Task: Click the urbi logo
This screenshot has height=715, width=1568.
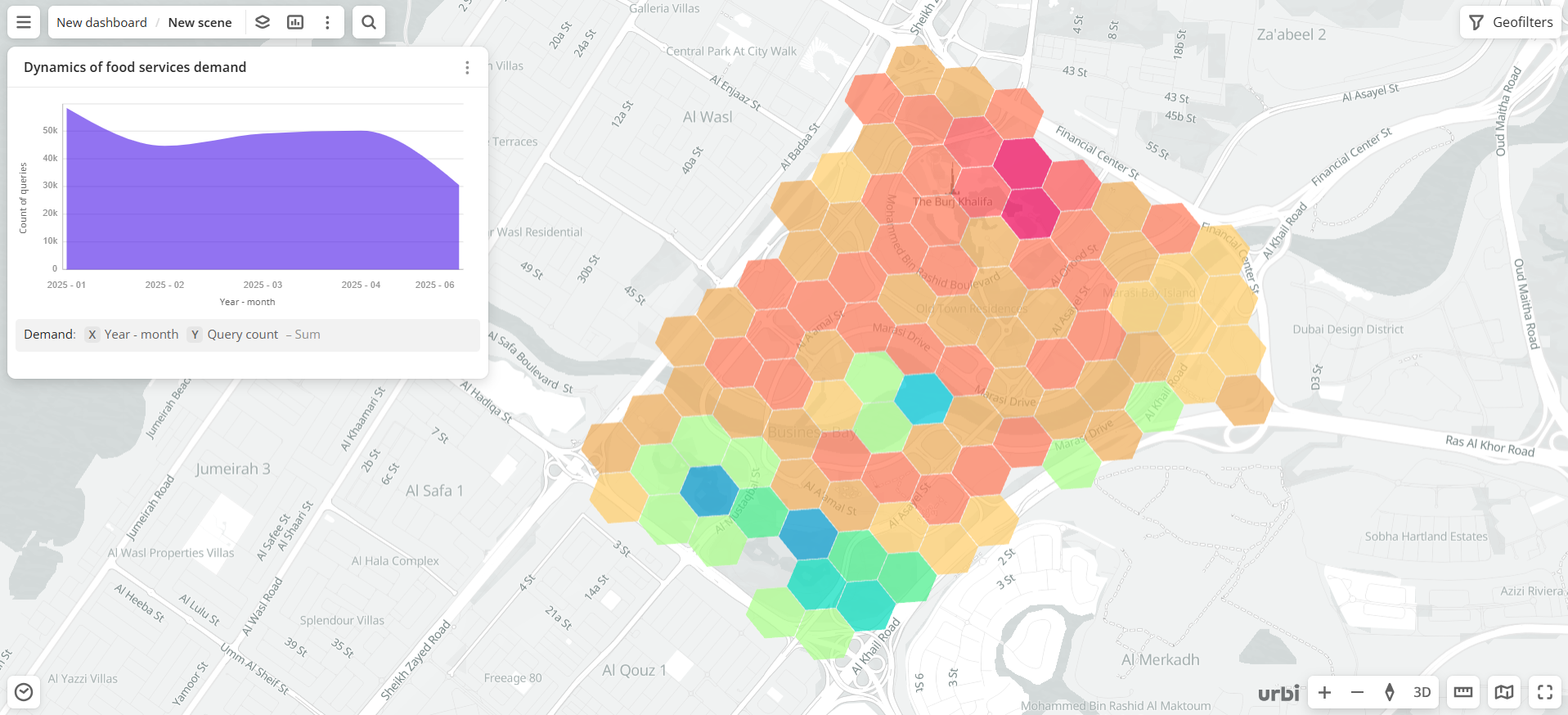Action: pyautogui.click(x=1278, y=693)
